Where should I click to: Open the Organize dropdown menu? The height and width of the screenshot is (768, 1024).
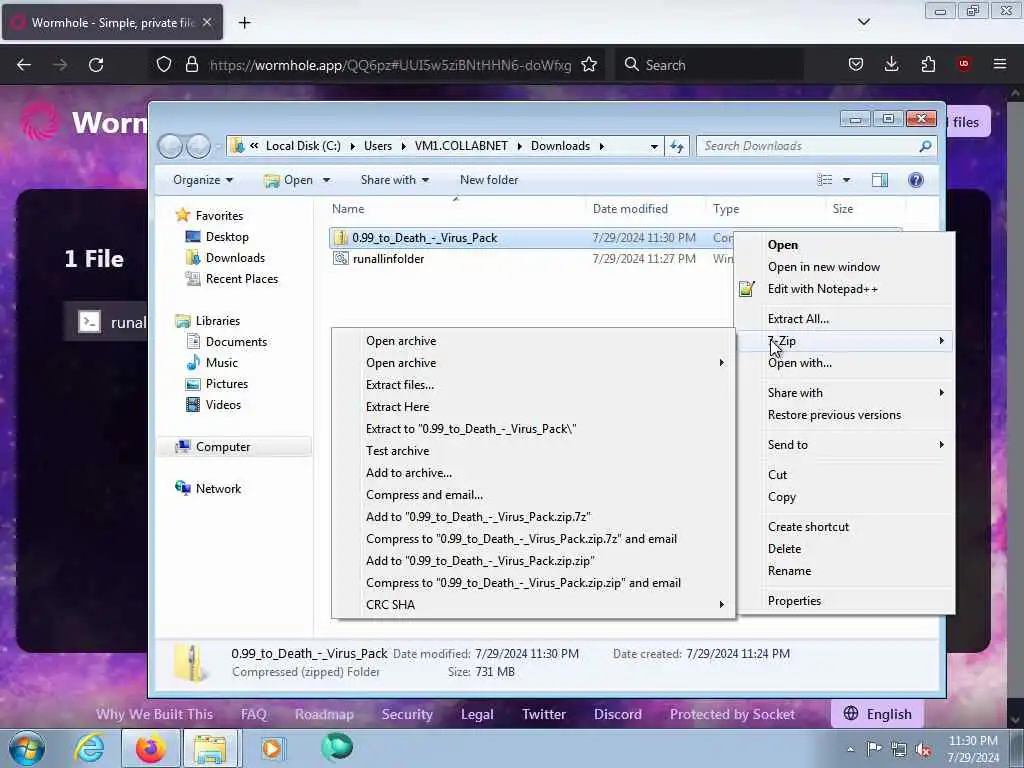coord(202,180)
